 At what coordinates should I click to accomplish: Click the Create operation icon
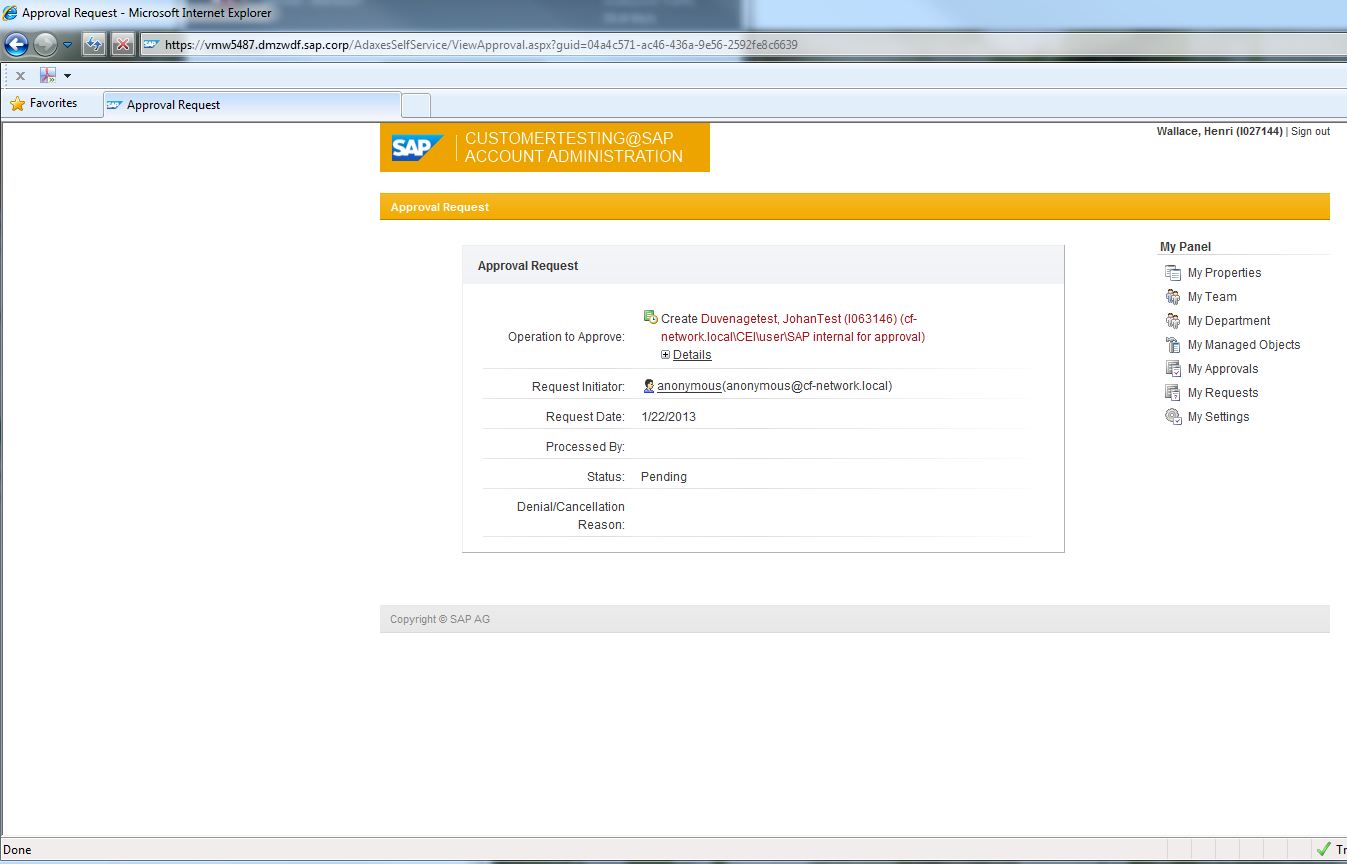pyautogui.click(x=650, y=317)
